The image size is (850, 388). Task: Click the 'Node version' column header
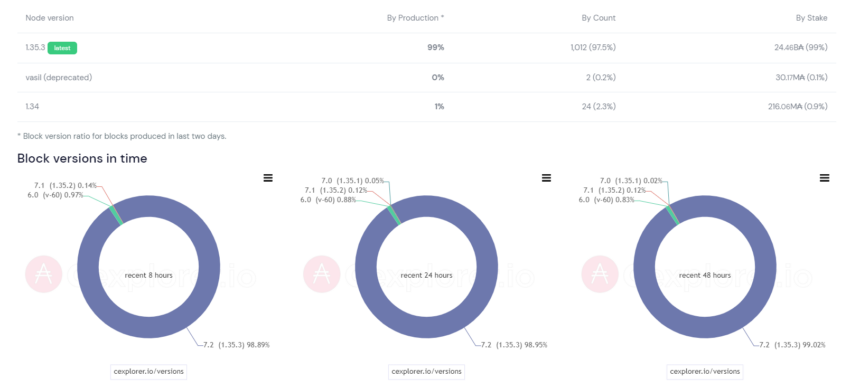[49, 18]
